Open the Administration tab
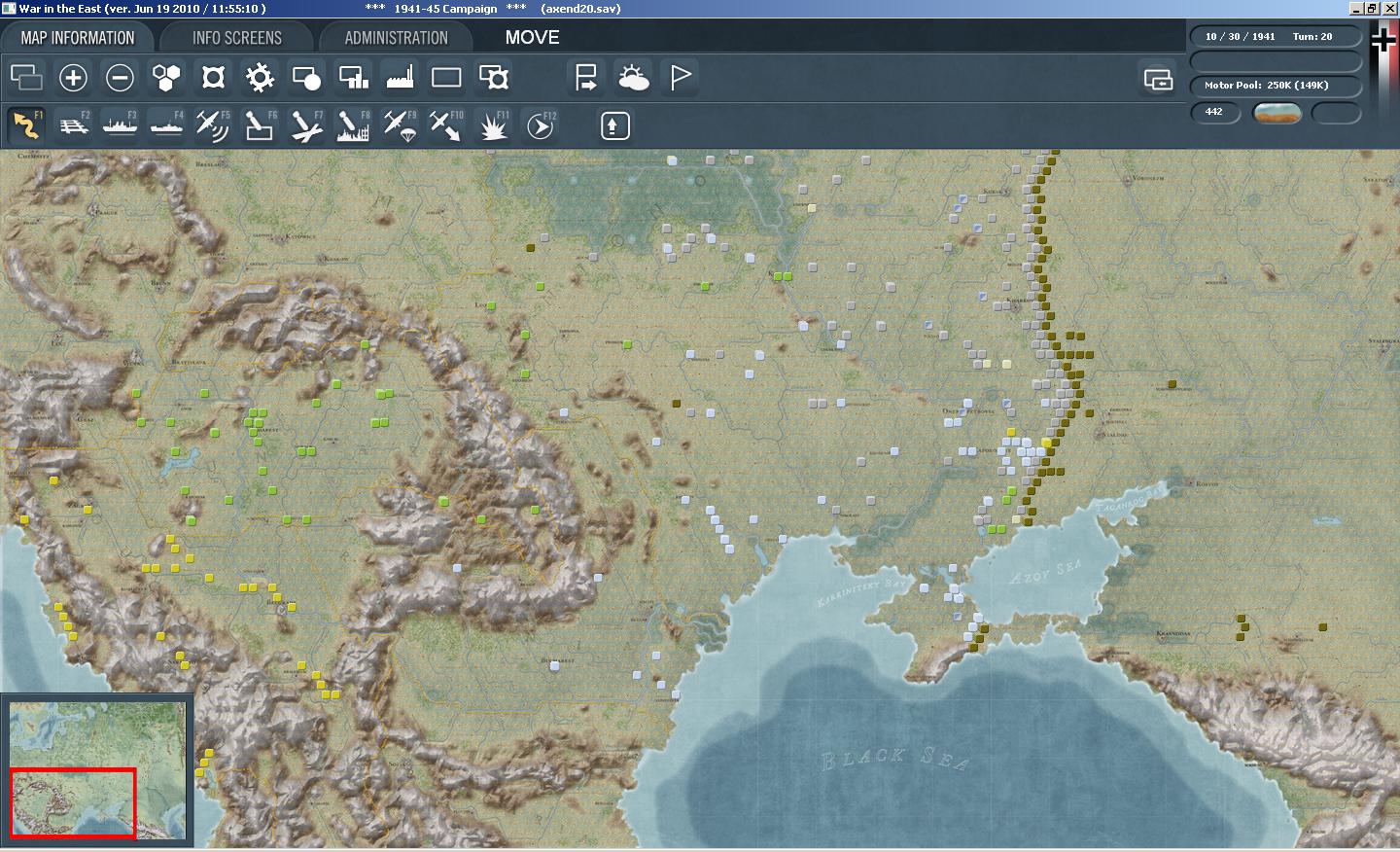The image size is (1400, 852). pyautogui.click(x=396, y=38)
